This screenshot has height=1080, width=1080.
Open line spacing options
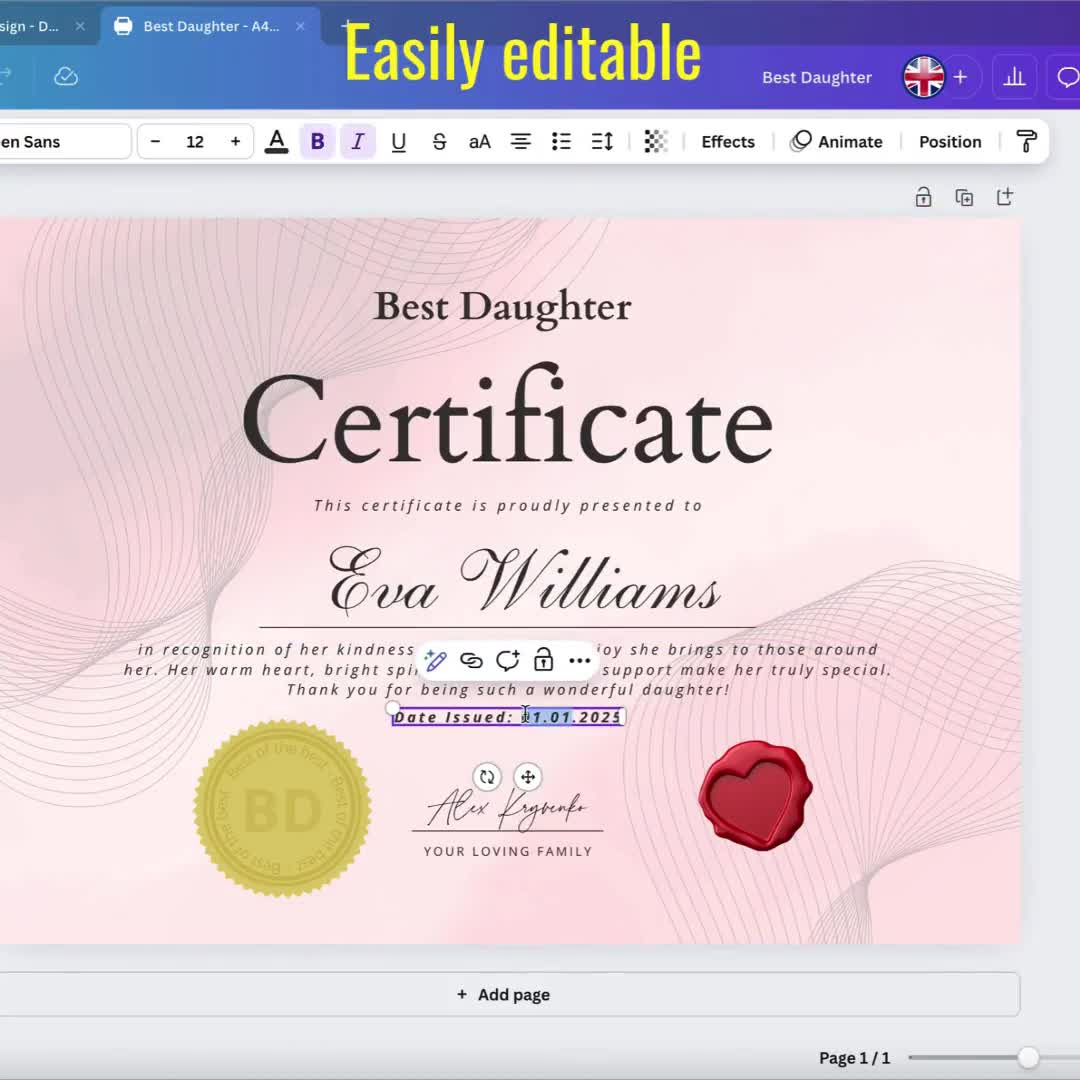coord(602,142)
